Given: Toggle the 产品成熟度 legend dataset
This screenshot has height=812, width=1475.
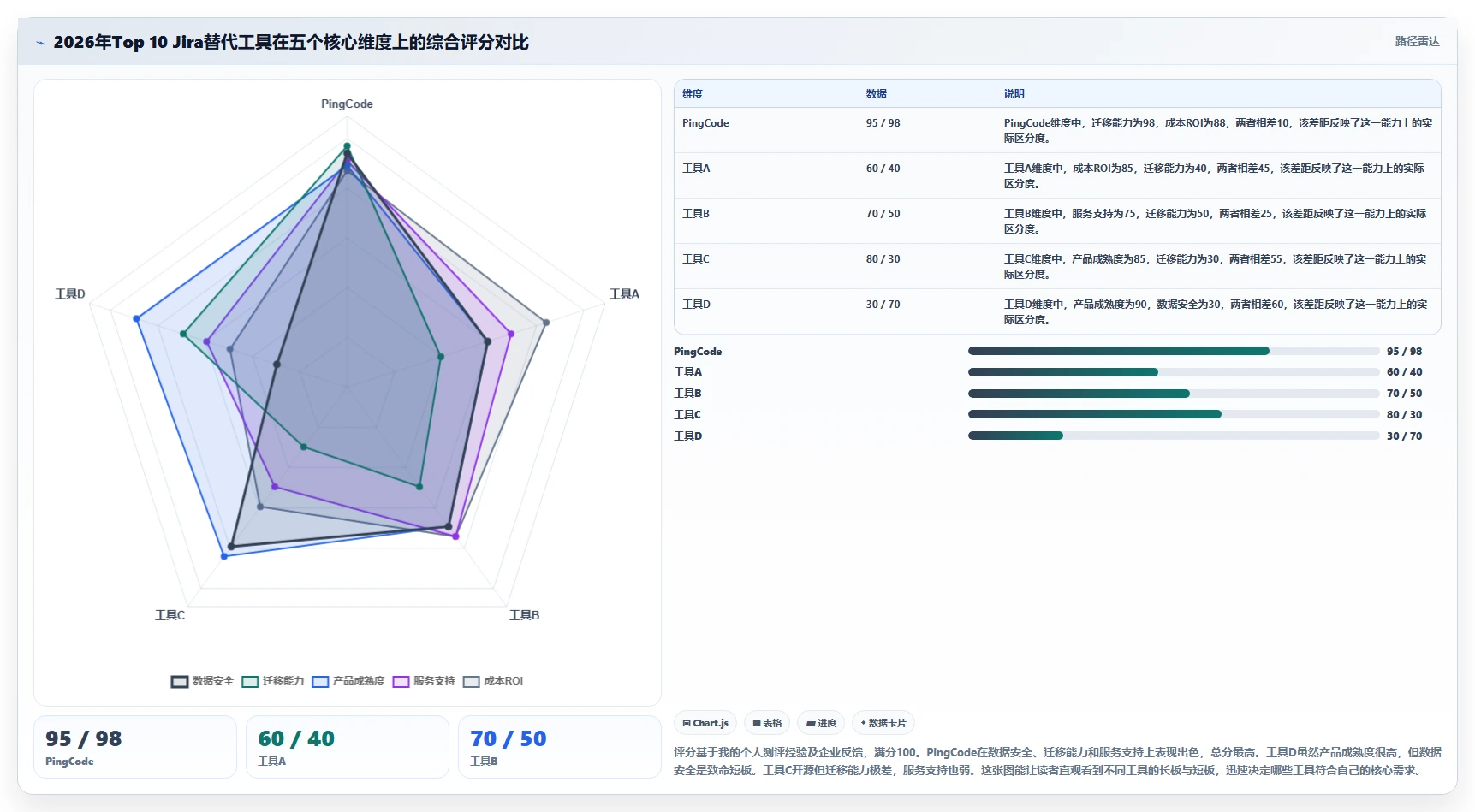Looking at the screenshot, I should (348, 681).
